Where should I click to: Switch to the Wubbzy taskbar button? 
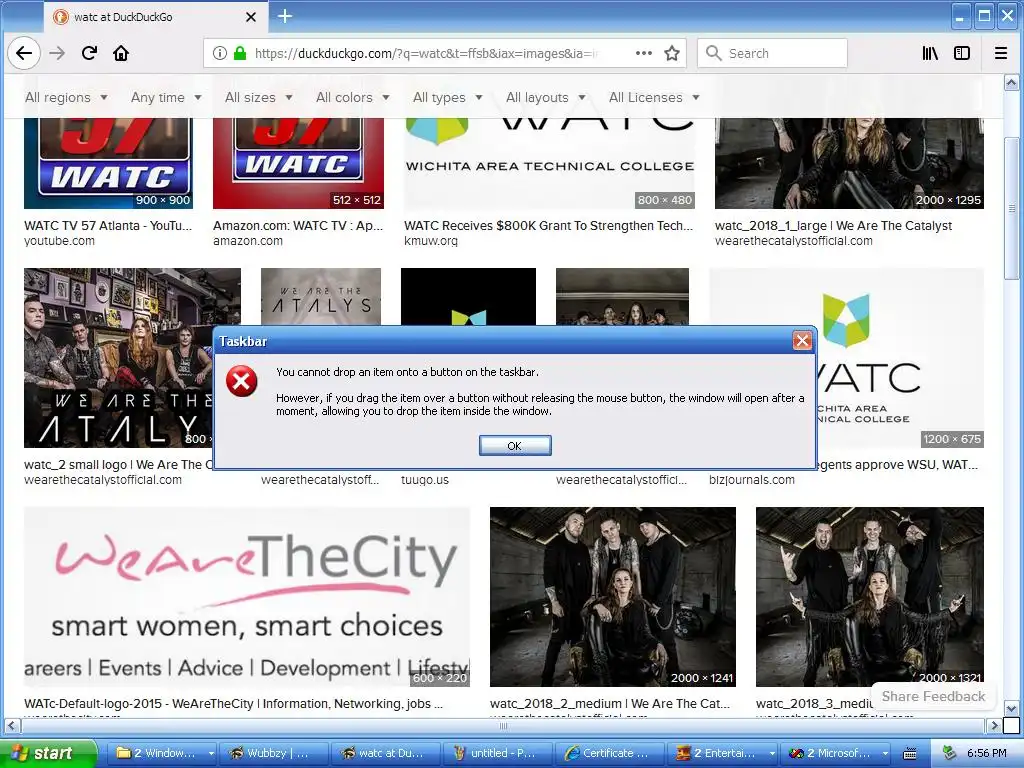click(x=273, y=753)
